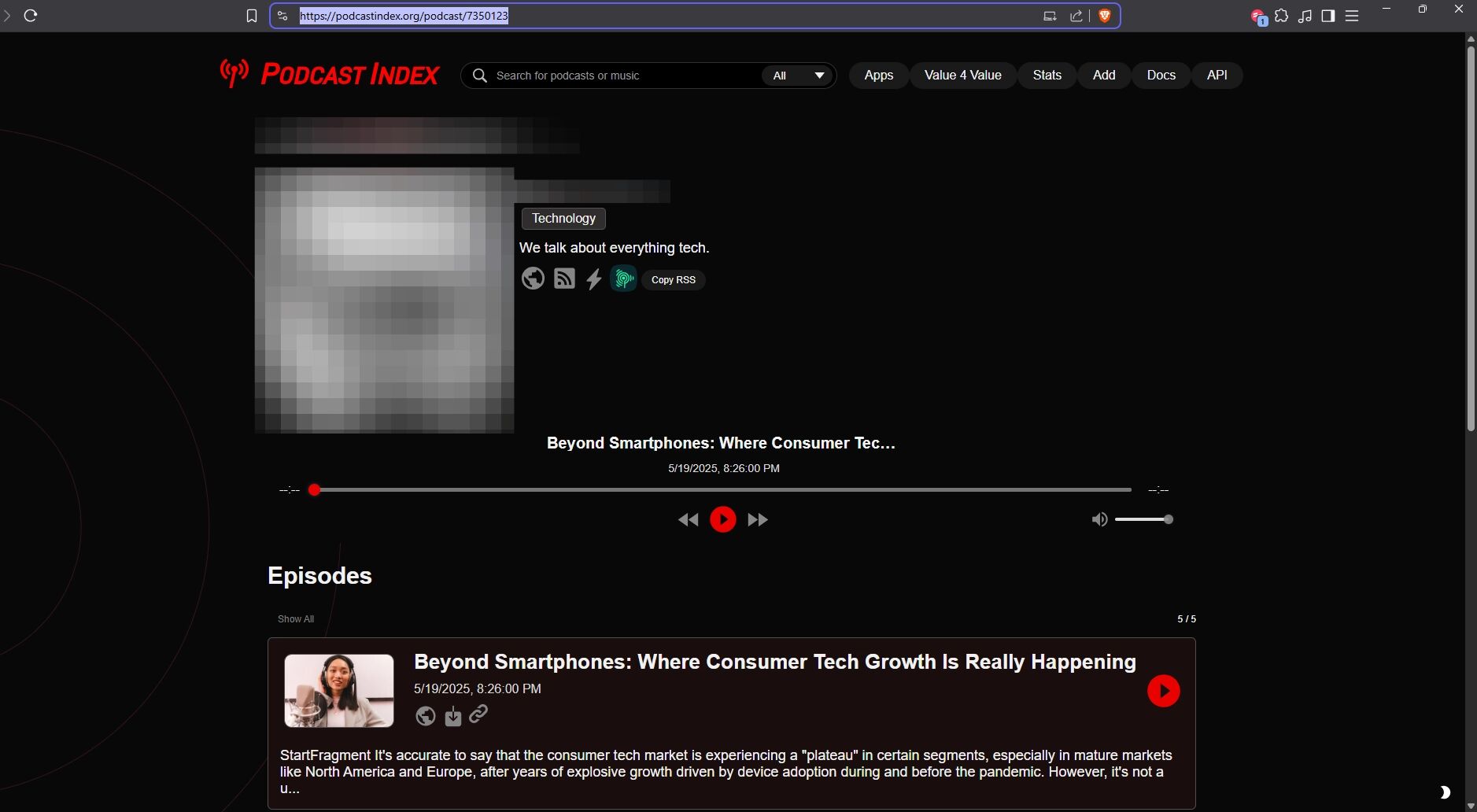Click the playback progress bar
The width and height of the screenshot is (1477, 812).
[722, 489]
